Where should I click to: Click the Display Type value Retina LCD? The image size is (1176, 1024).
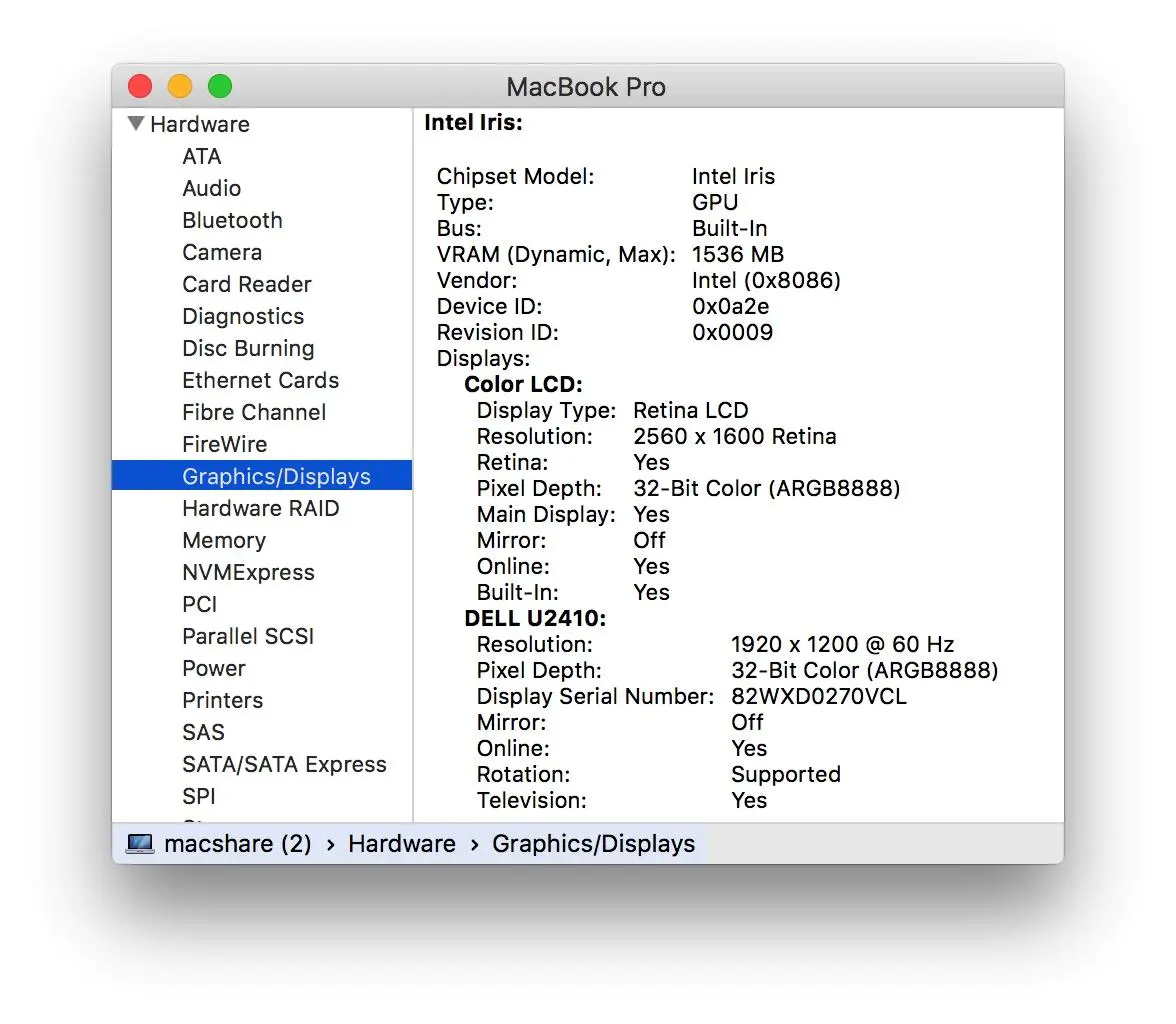691,410
